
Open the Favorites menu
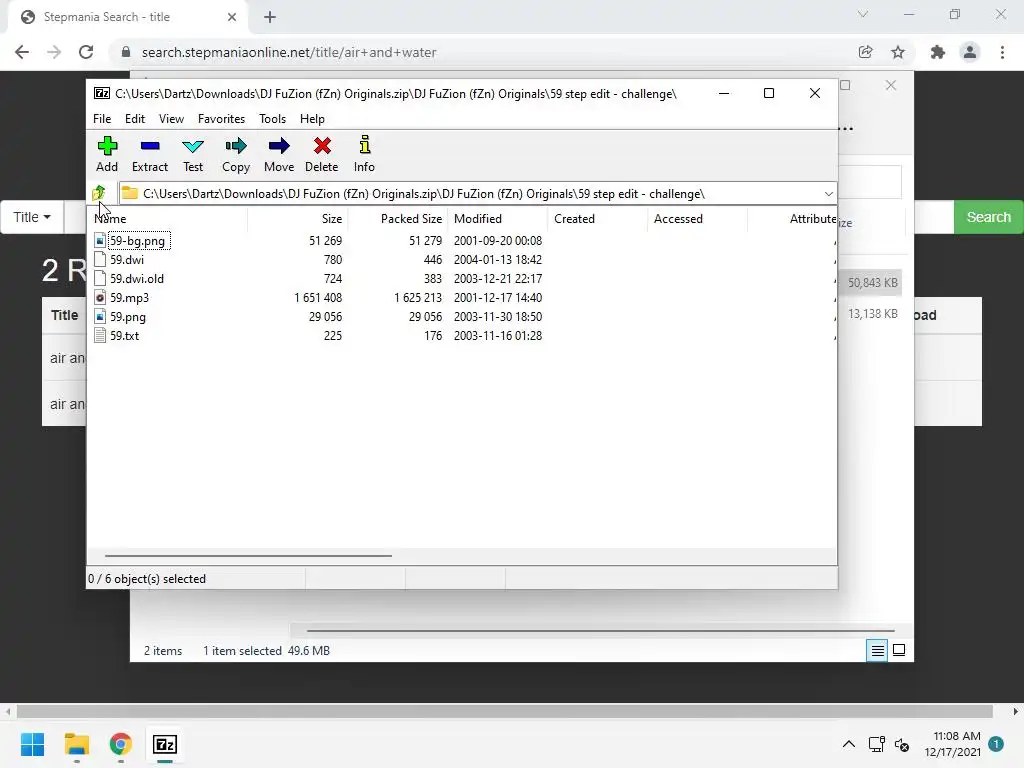pos(221,119)
